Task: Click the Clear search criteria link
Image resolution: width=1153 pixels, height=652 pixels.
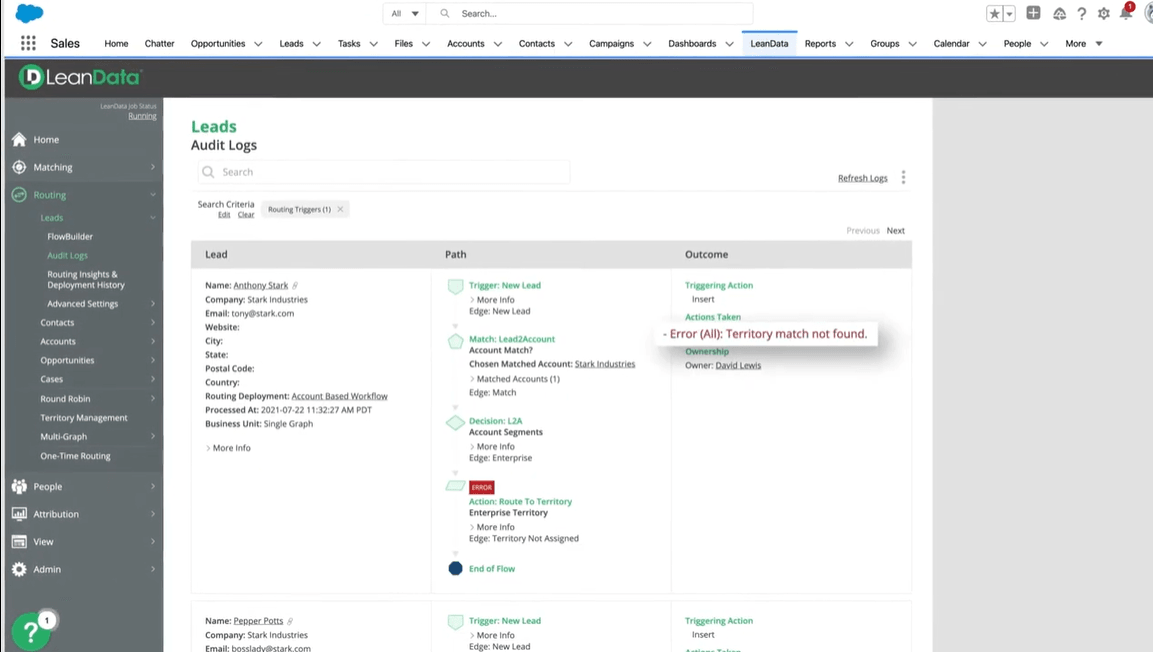Action: coord(246,215)
